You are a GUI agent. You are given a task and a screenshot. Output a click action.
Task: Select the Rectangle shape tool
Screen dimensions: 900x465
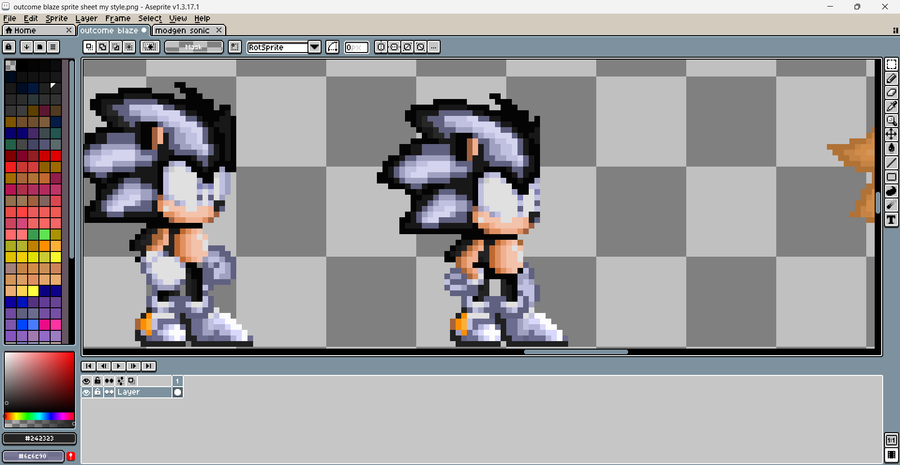891,177
